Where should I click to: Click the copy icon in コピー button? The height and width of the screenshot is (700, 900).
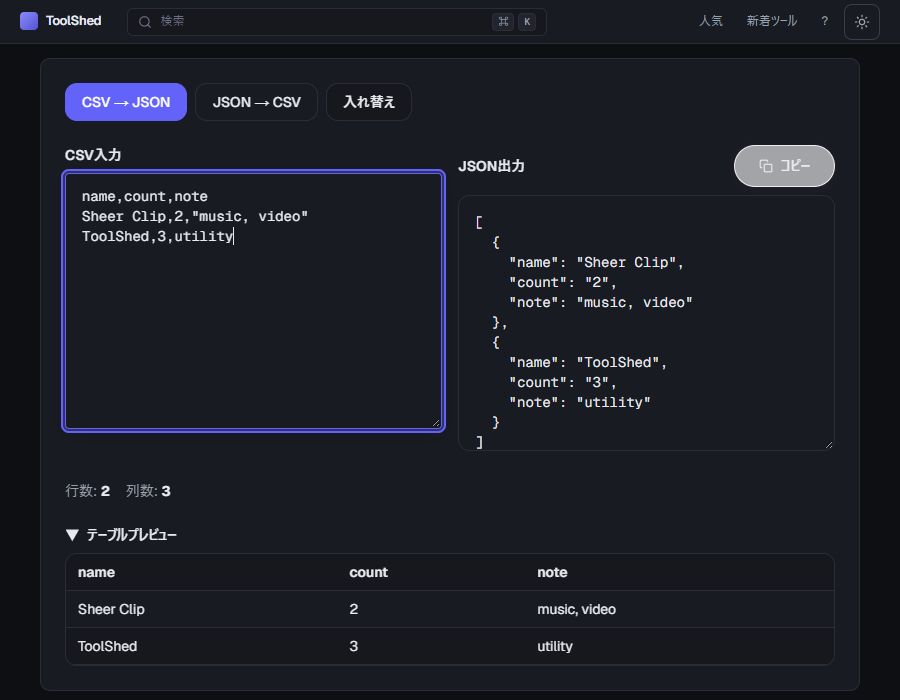(x=766, y=166)
